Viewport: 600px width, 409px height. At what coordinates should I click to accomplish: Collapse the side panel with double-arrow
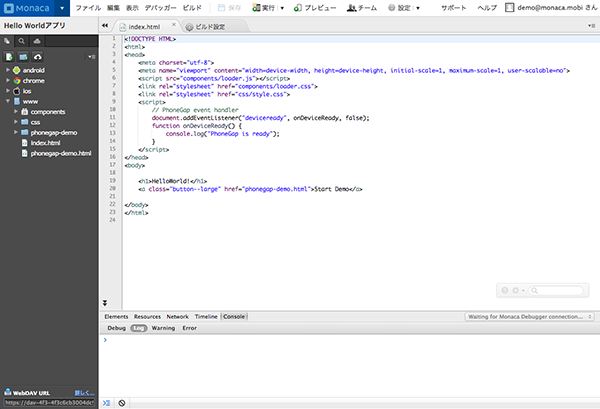105,24
